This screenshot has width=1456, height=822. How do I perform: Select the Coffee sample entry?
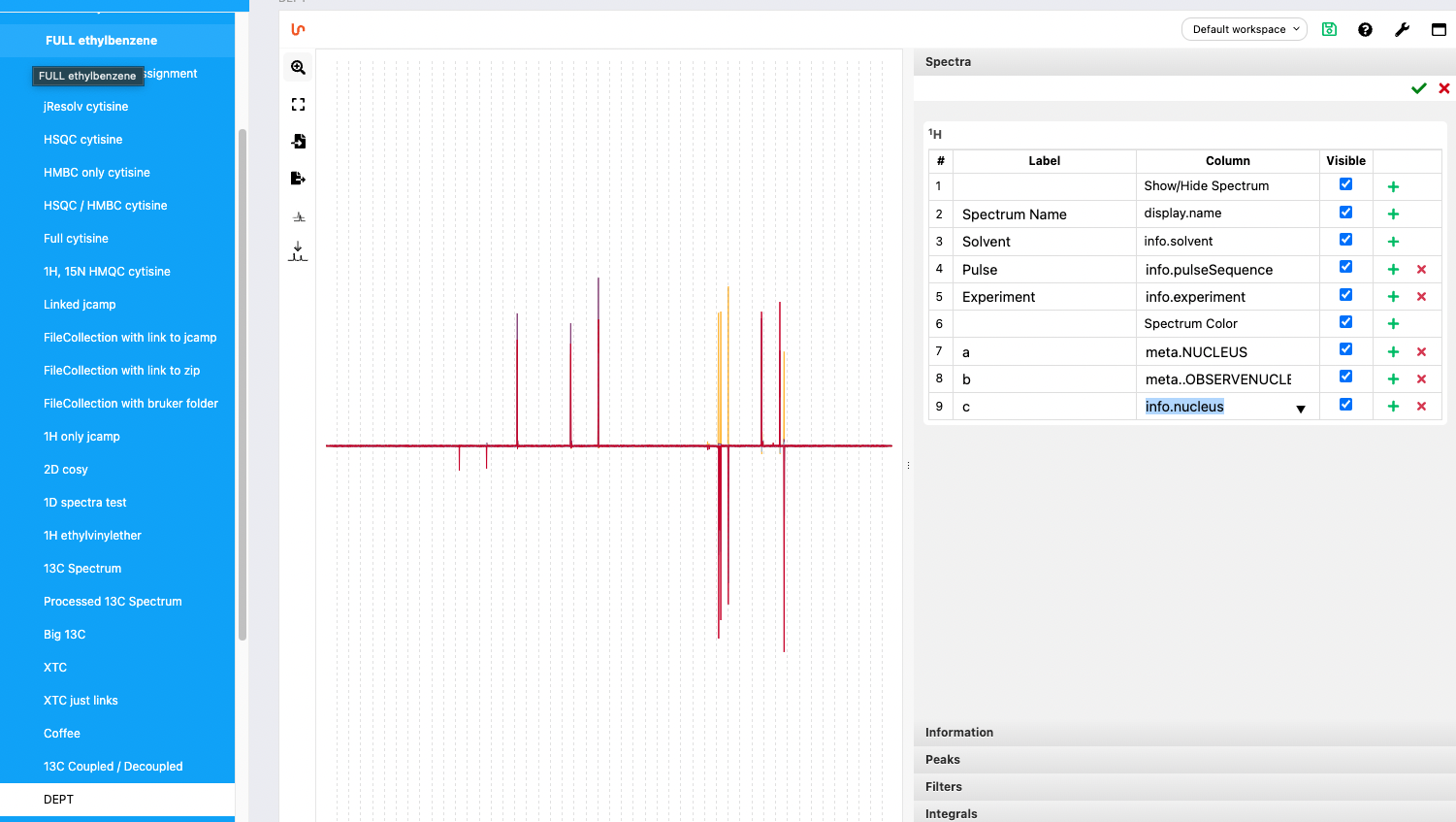(x=117, y=734)
